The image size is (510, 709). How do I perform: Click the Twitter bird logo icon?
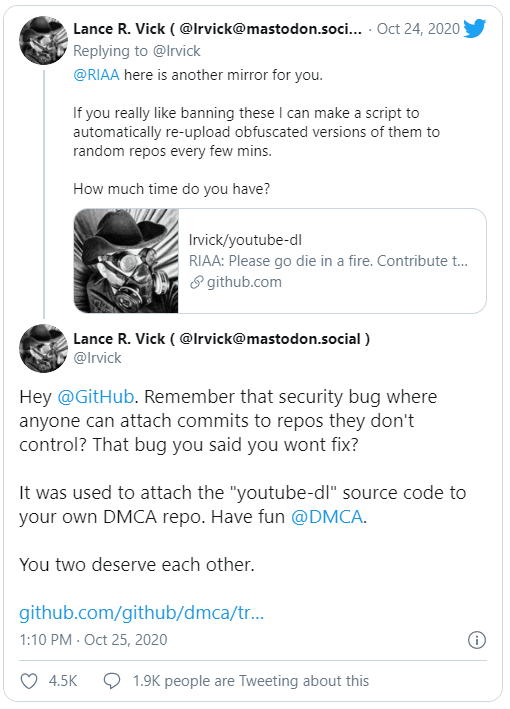[475, 28]
